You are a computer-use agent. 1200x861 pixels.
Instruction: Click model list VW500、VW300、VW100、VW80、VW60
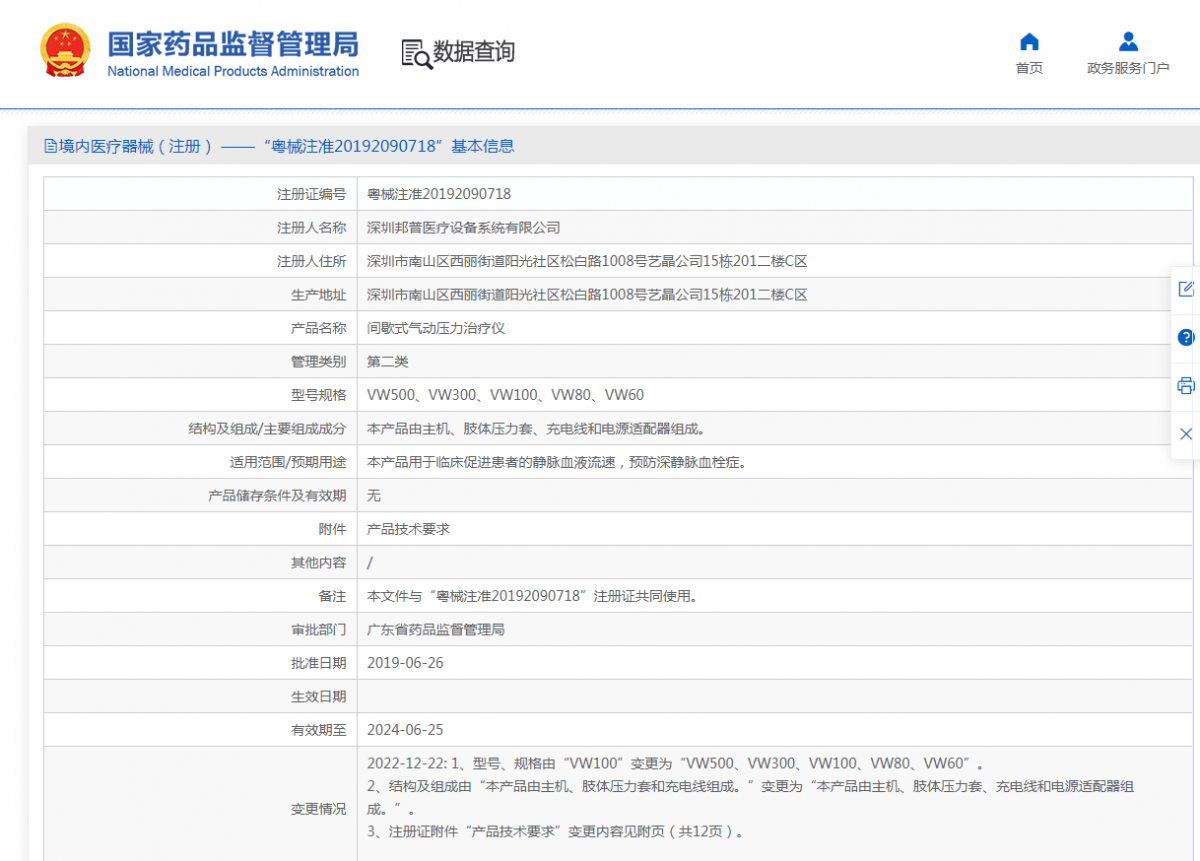506,395
